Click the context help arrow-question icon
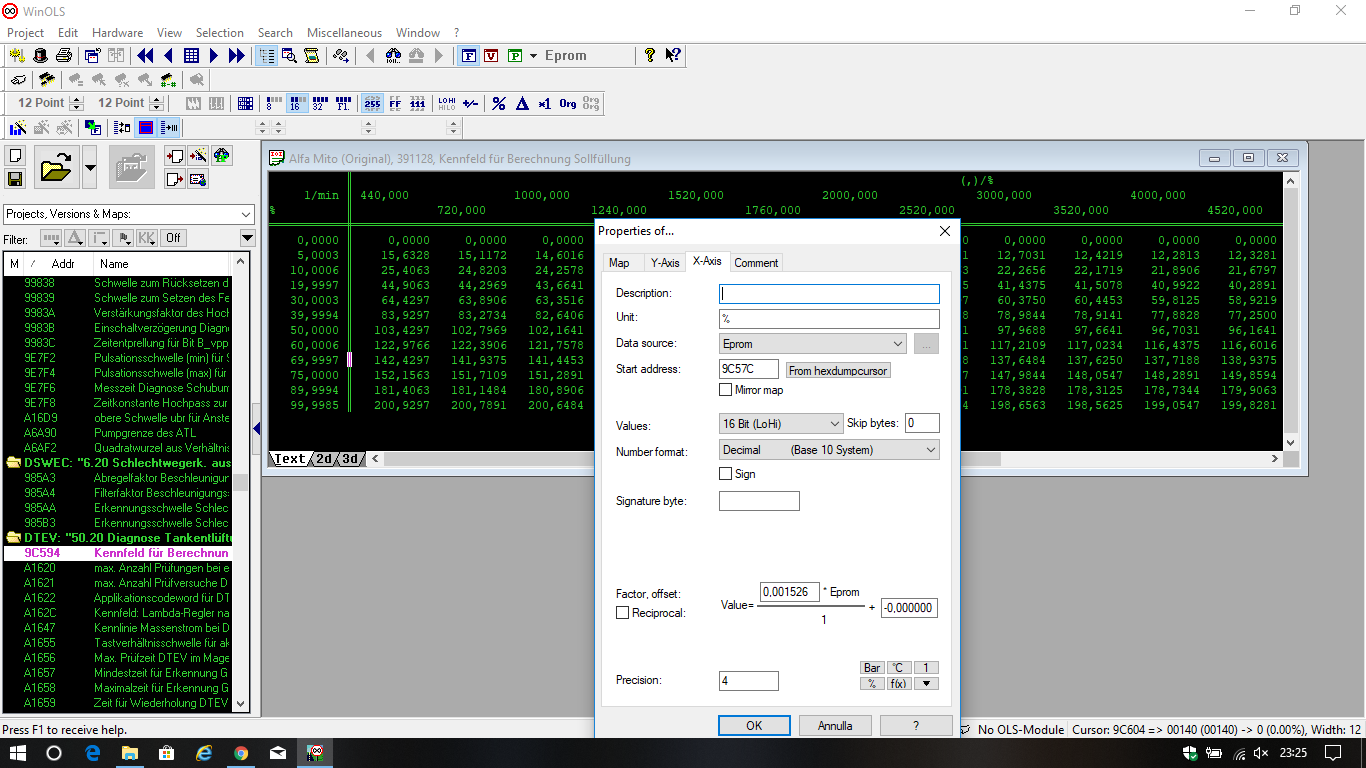The image size is (1366, 768). (673, 56)
